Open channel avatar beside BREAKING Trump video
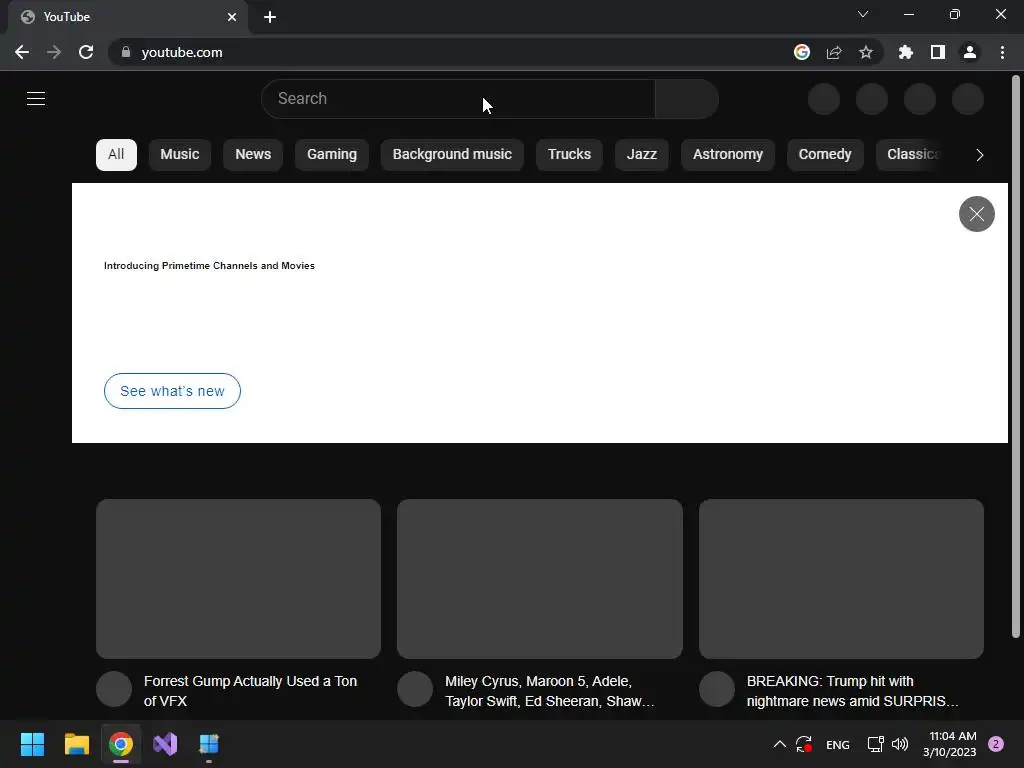This screenshot has width=1024, height=768. pyautogui.click(x=717, y=689)
